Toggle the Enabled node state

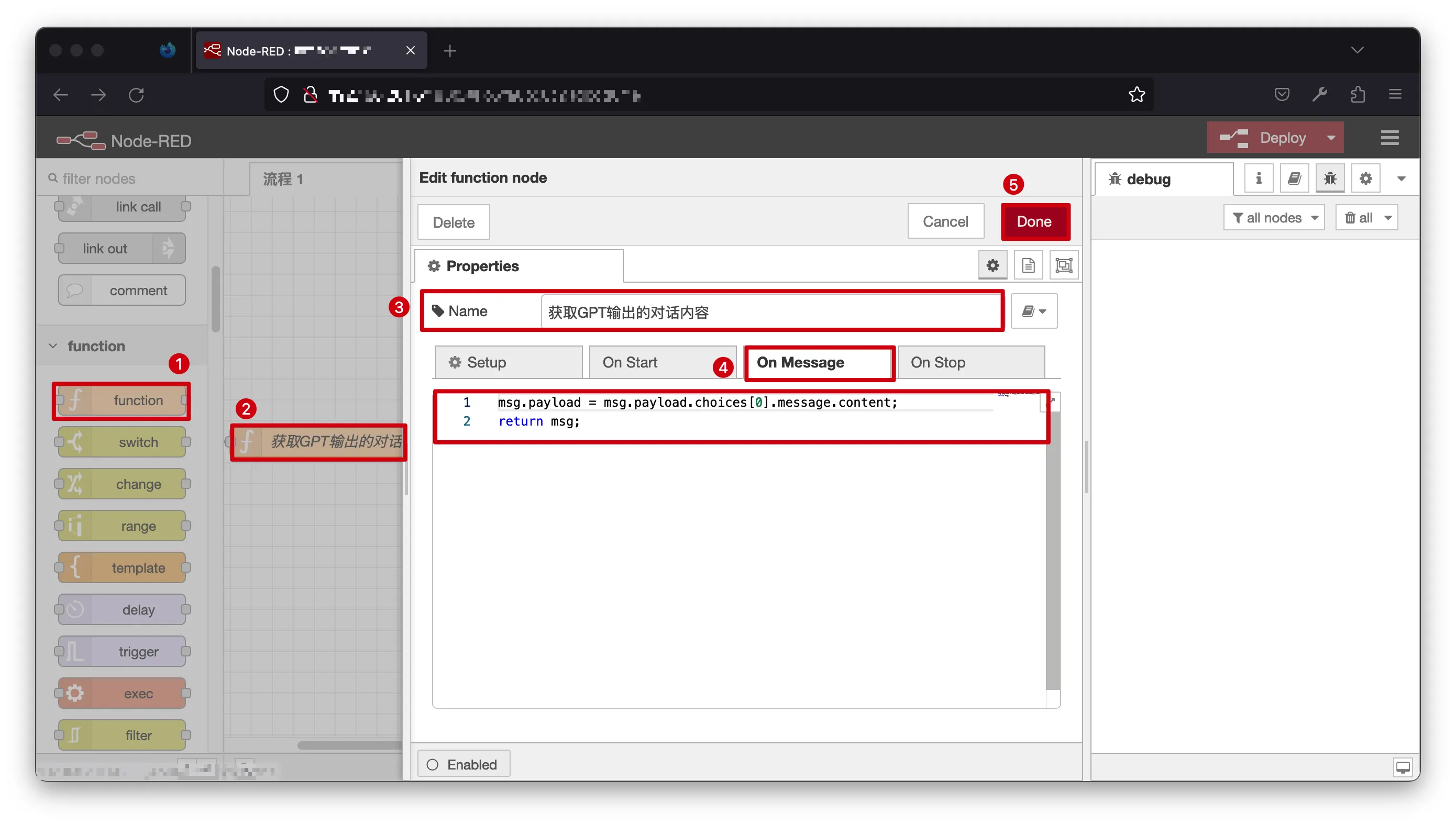tap(463, 764)
